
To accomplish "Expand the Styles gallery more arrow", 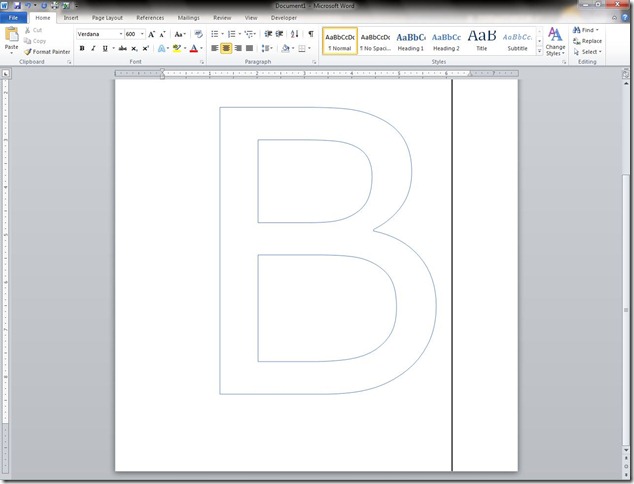I will pyautogui.click(x=538, y=51).
